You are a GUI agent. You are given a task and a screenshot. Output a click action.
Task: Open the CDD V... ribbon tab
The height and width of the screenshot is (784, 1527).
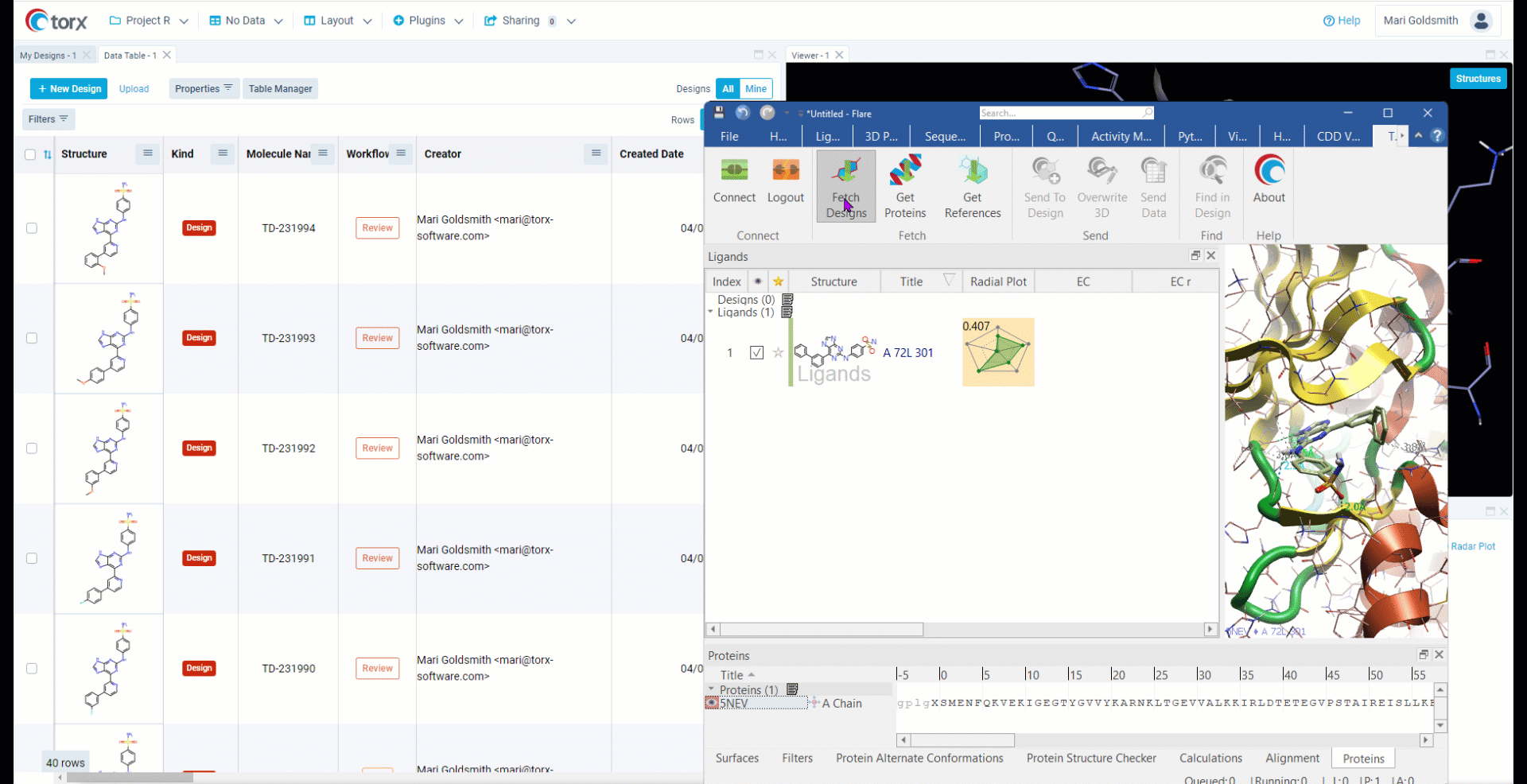tap(1339, 137)
